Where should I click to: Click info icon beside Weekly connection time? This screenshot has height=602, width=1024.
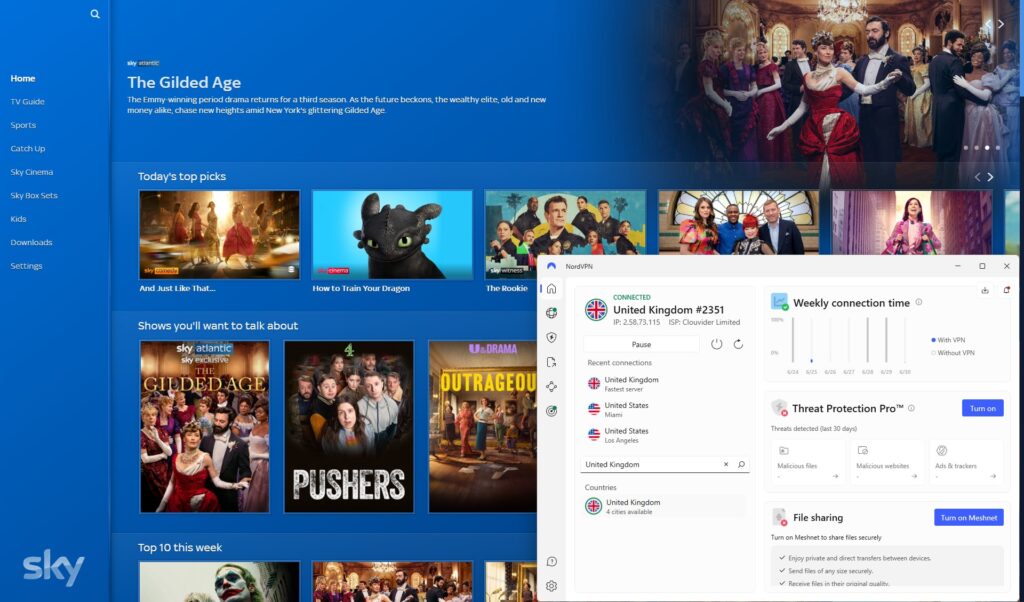click(x=919, y=302)
